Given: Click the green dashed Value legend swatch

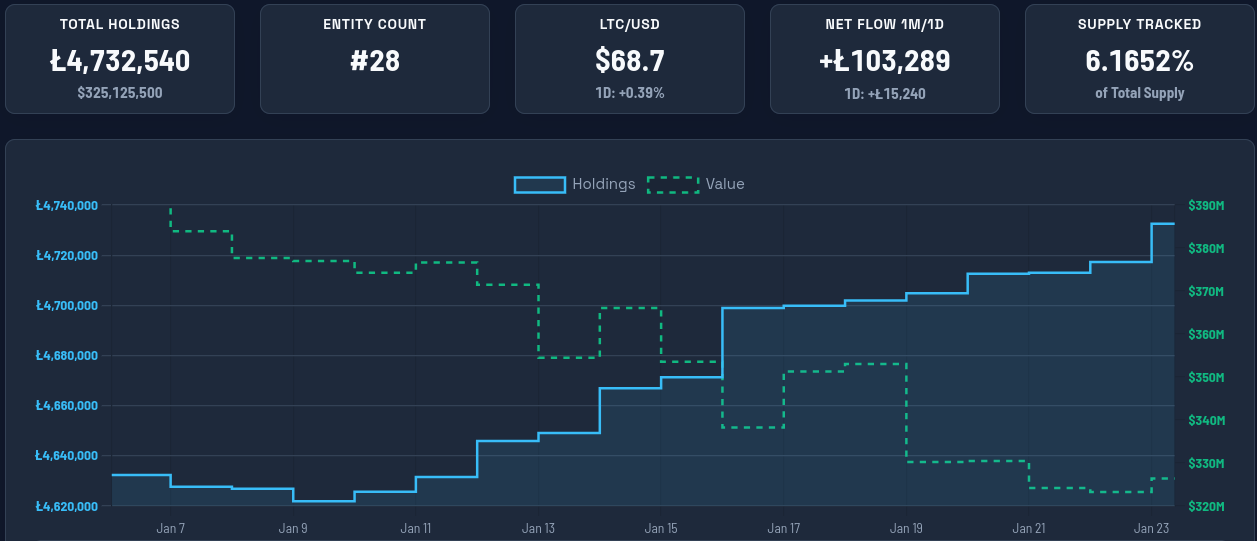Looking at the screenshot, I should coord(673,184).
